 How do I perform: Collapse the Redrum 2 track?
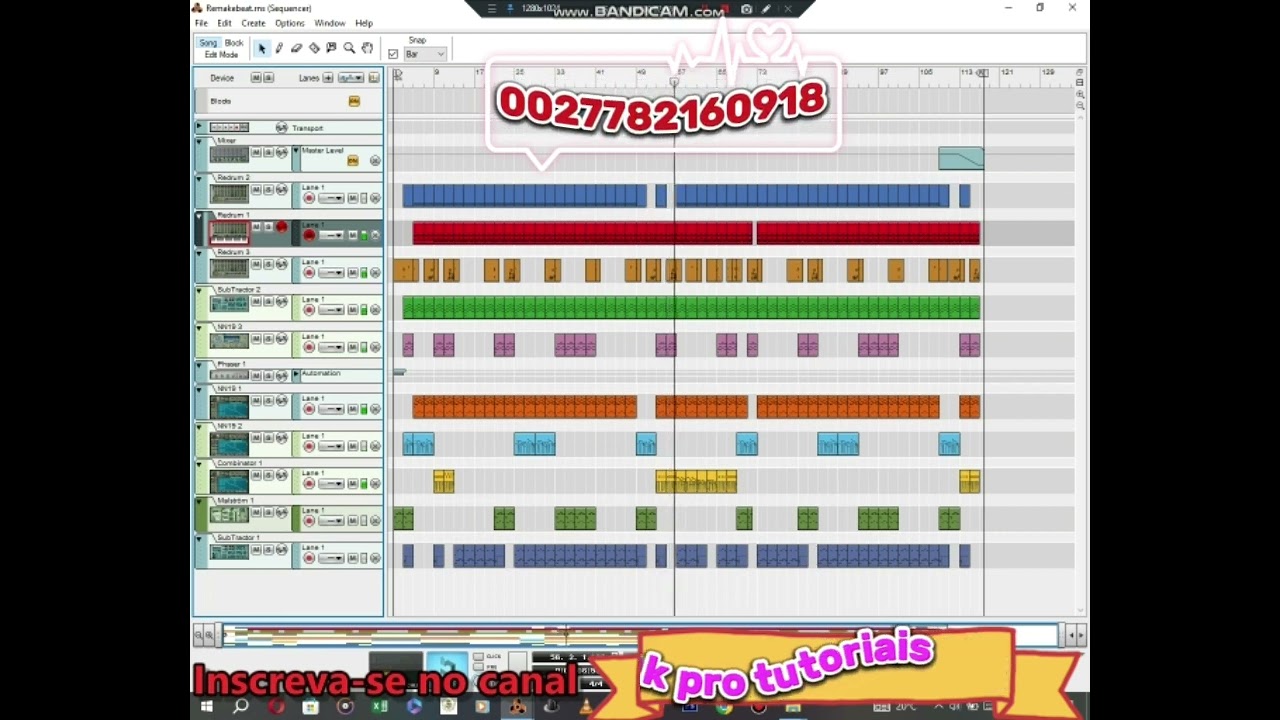point(199,179)
